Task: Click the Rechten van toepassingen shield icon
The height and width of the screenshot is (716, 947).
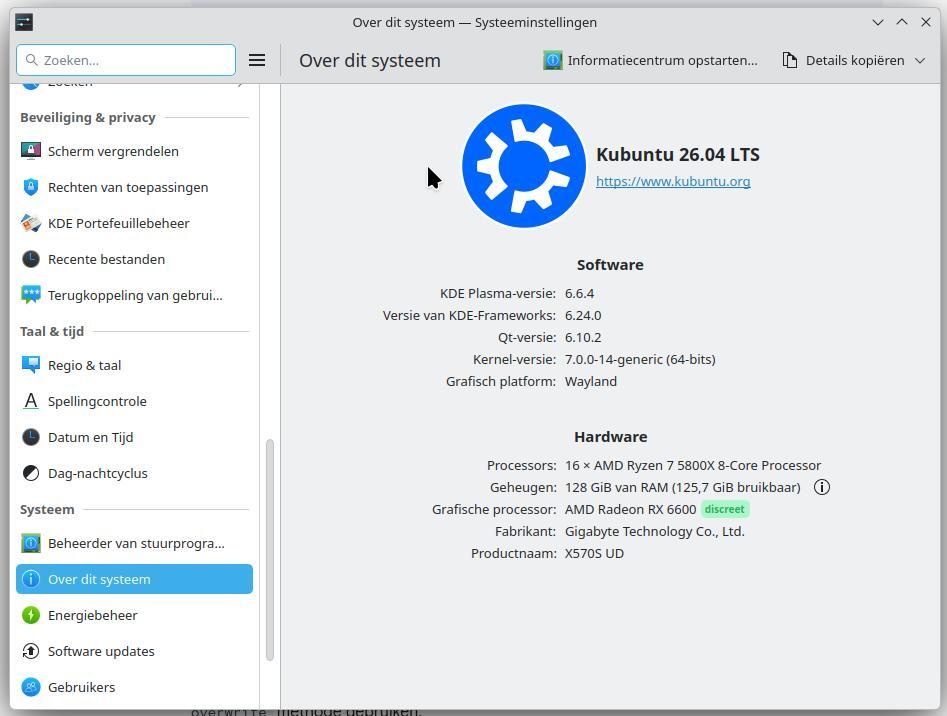Action: tap(31, 187)
